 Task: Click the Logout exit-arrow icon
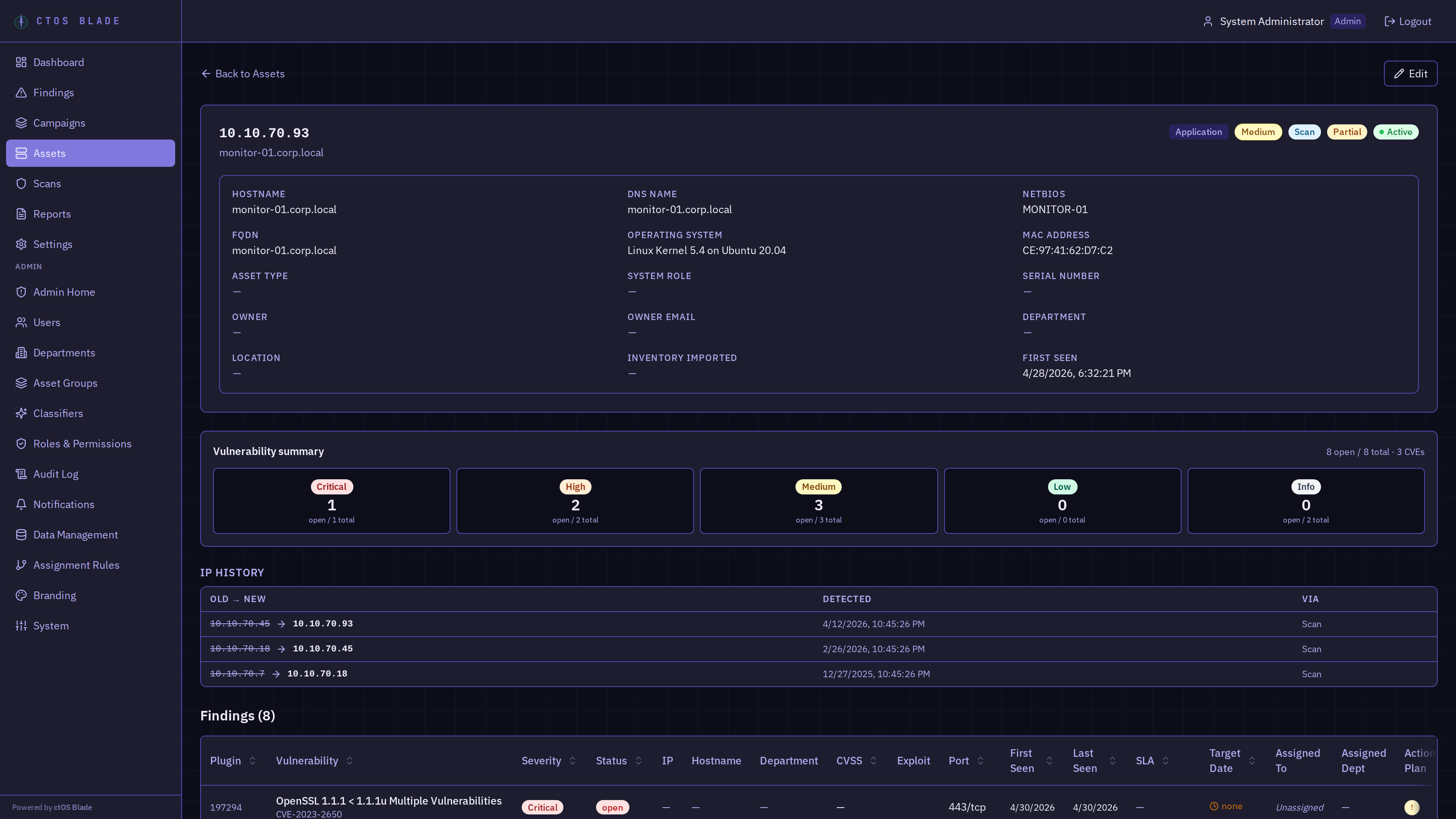point(1389,22)
